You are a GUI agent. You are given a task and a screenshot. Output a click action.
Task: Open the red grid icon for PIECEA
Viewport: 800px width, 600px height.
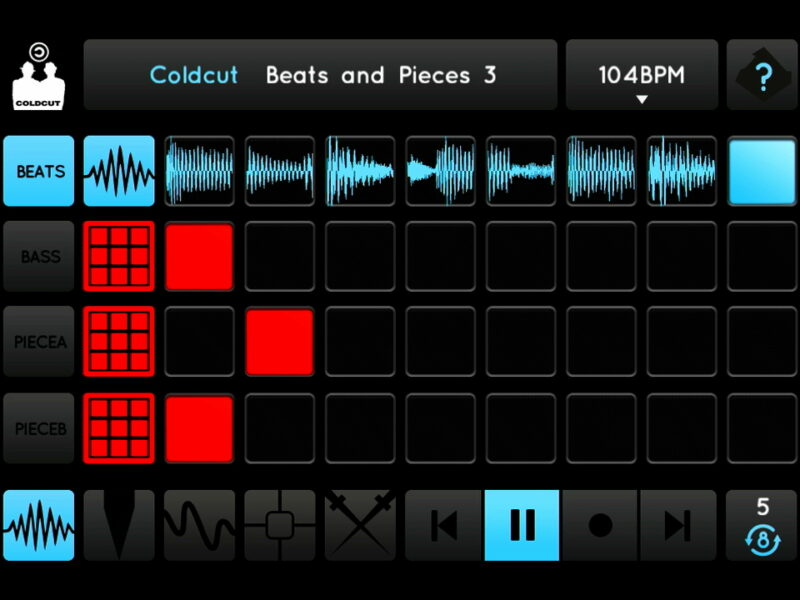(x=119, y=342)
